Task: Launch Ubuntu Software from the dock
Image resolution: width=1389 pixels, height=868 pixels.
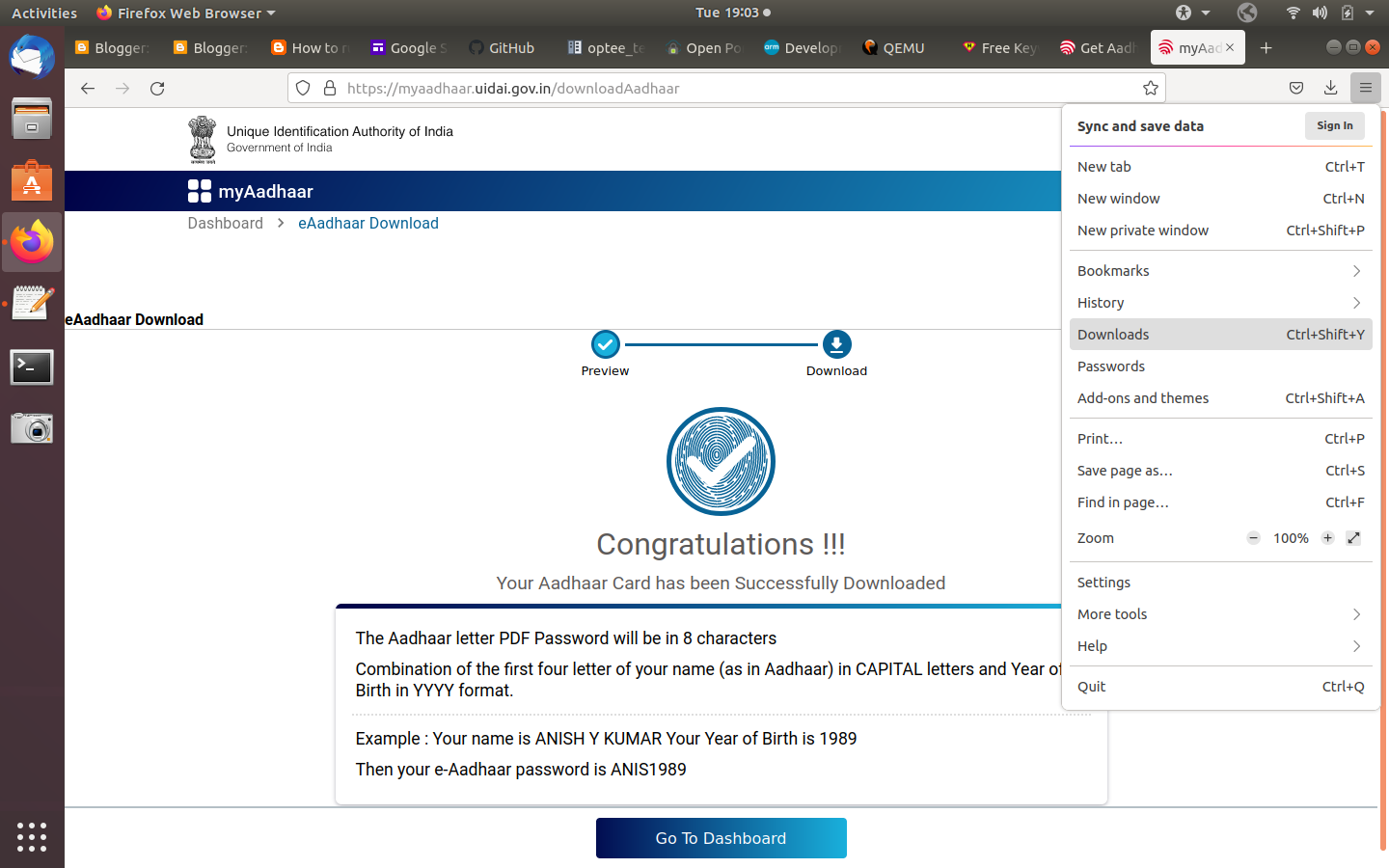Action: click(32, 180)
